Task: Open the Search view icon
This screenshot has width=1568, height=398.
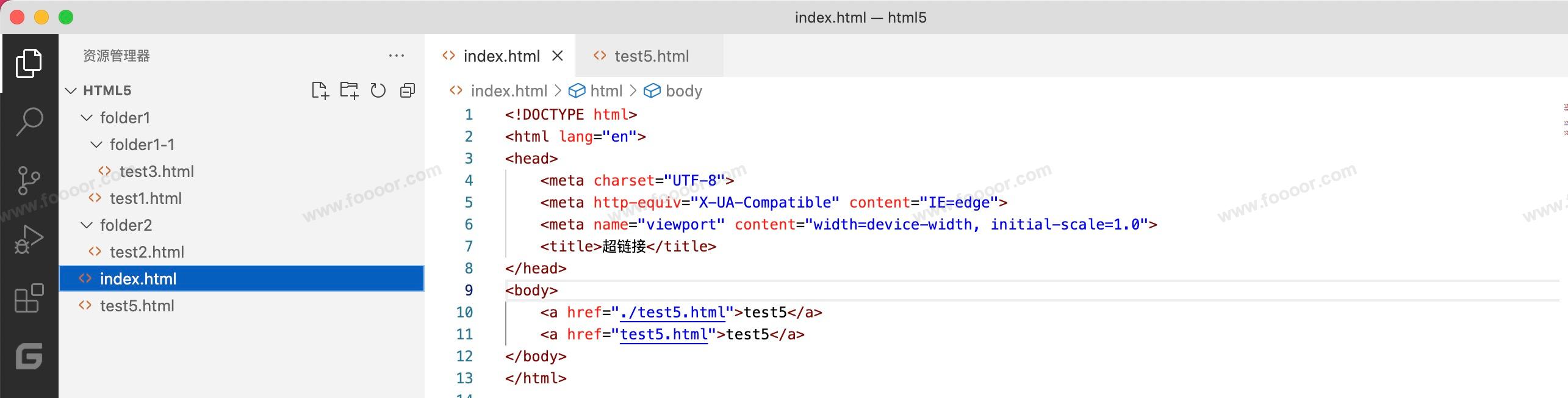Action: tap(29, 121)
